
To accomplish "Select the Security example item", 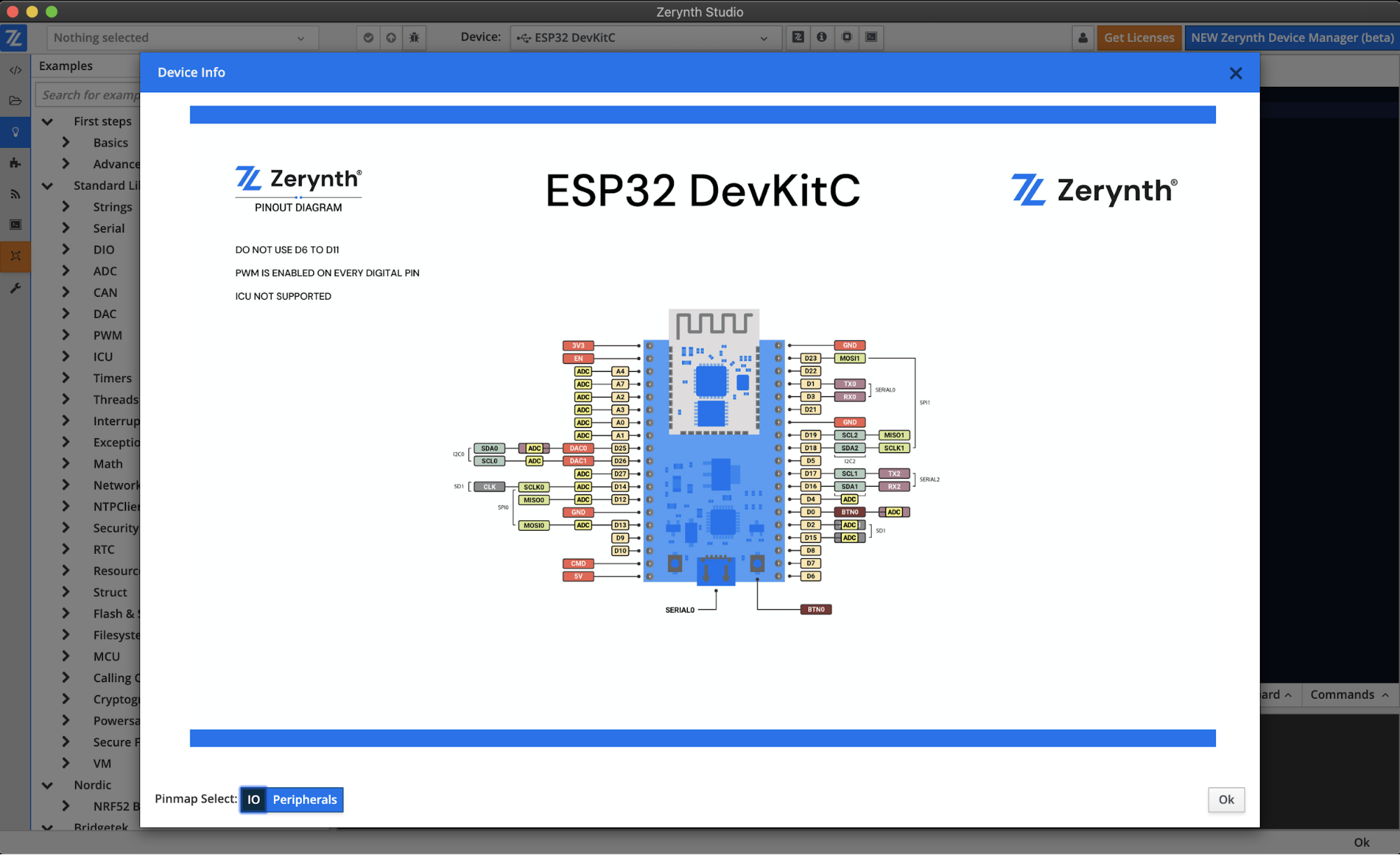I will [116, 529].
